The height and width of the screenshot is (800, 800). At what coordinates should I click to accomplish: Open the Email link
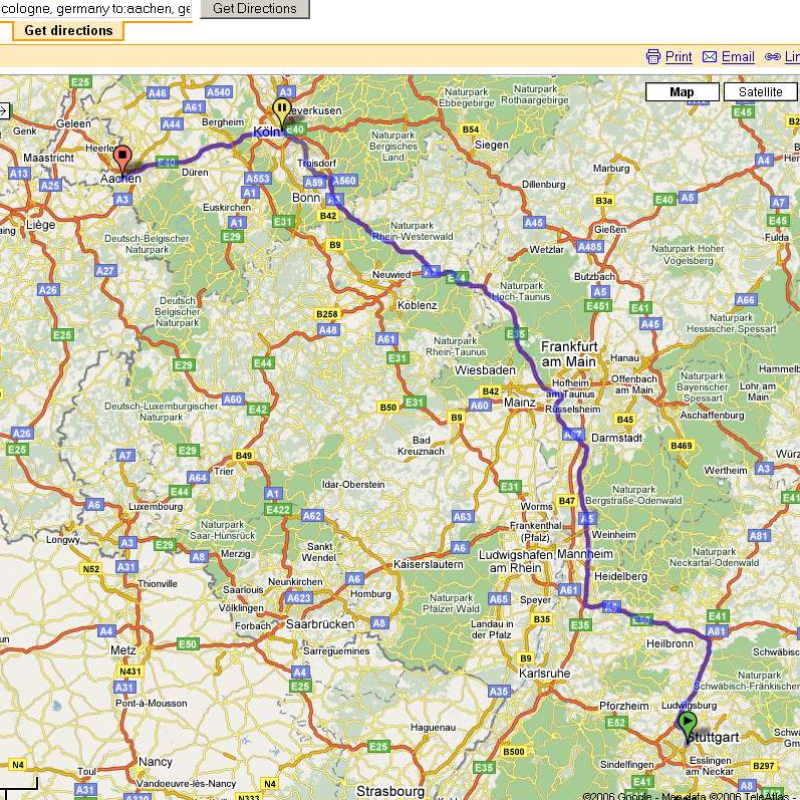coord(737,57)
